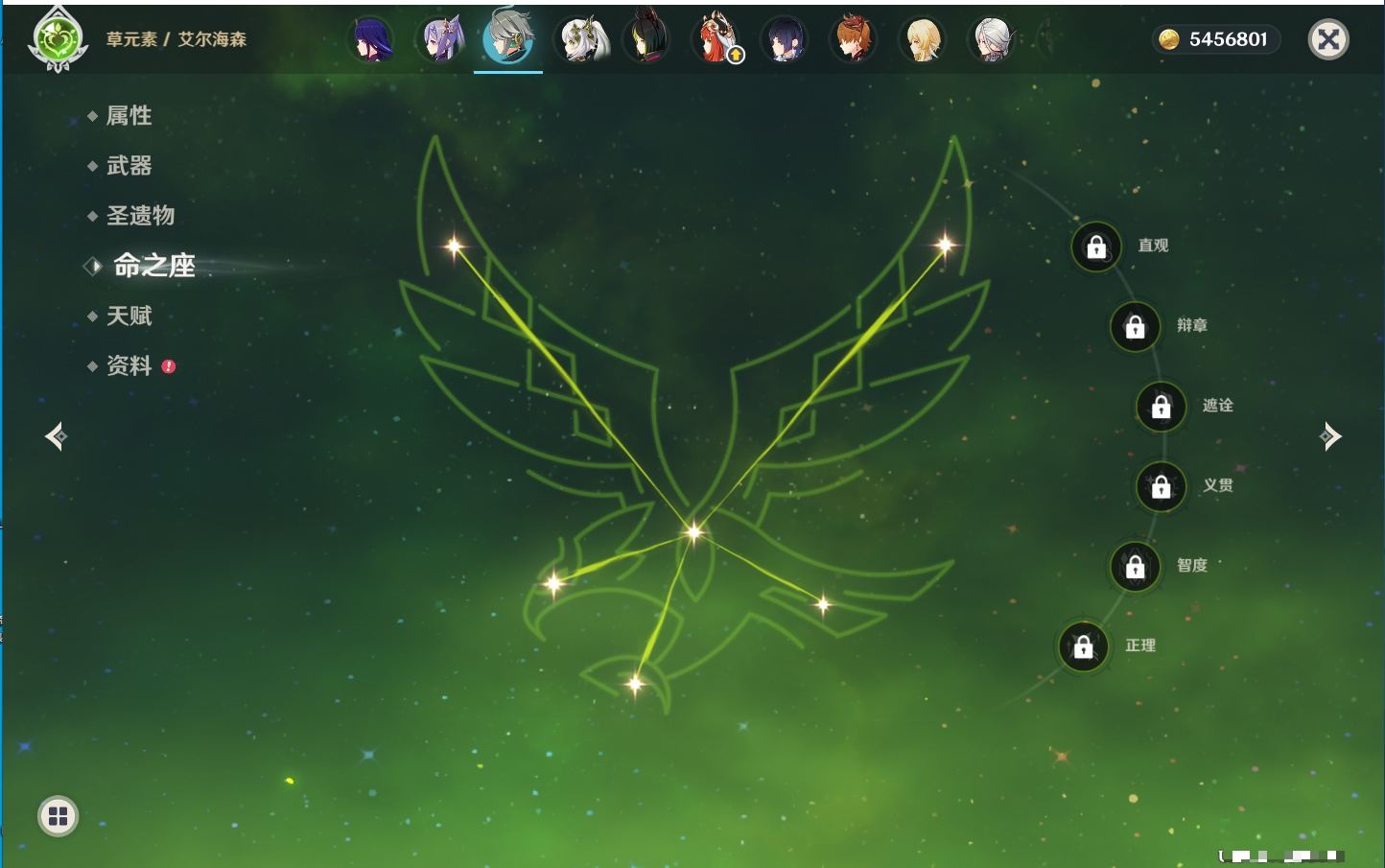Select the 命之座 constellation page

pyautogui.click(x=153, y=266)
